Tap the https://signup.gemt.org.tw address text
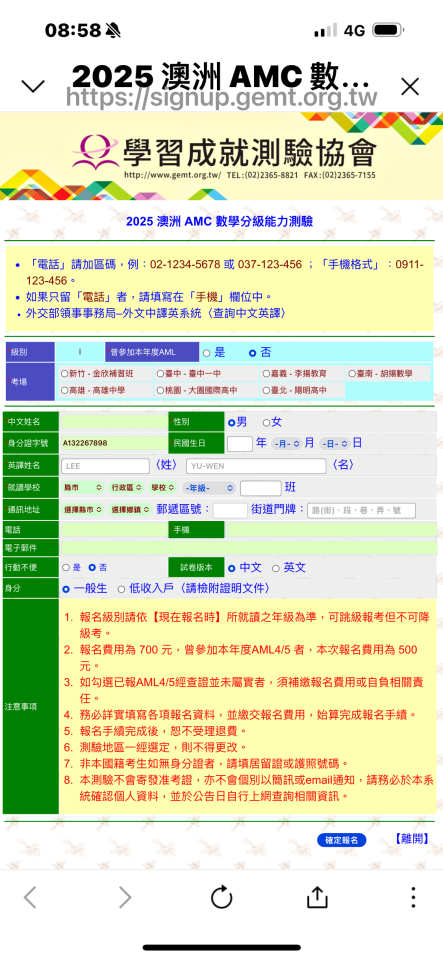 222,98
